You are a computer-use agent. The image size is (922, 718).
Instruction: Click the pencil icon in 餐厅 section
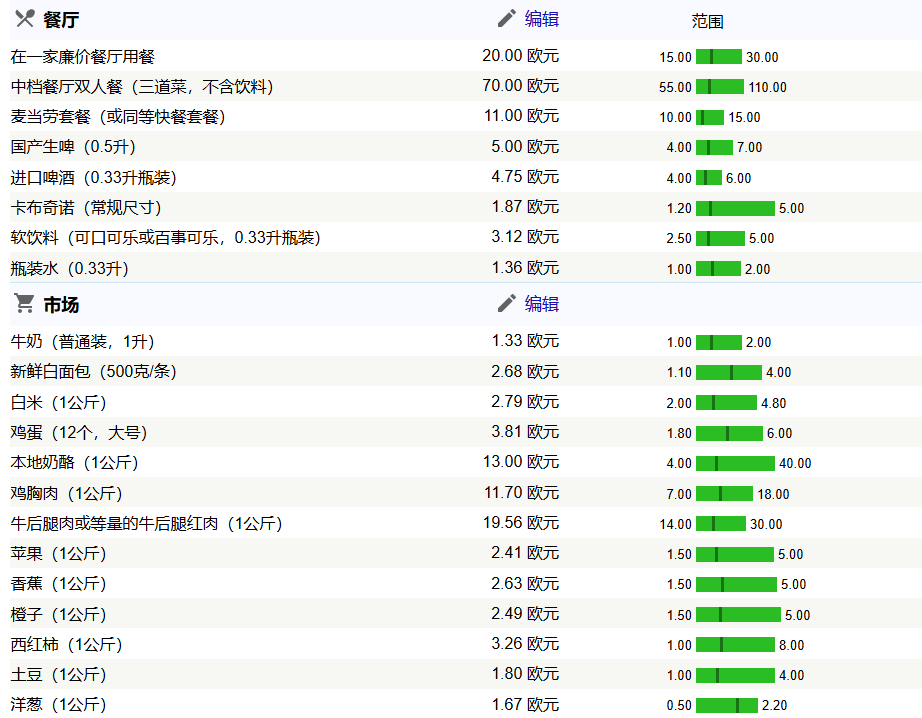tap(507, 19)
